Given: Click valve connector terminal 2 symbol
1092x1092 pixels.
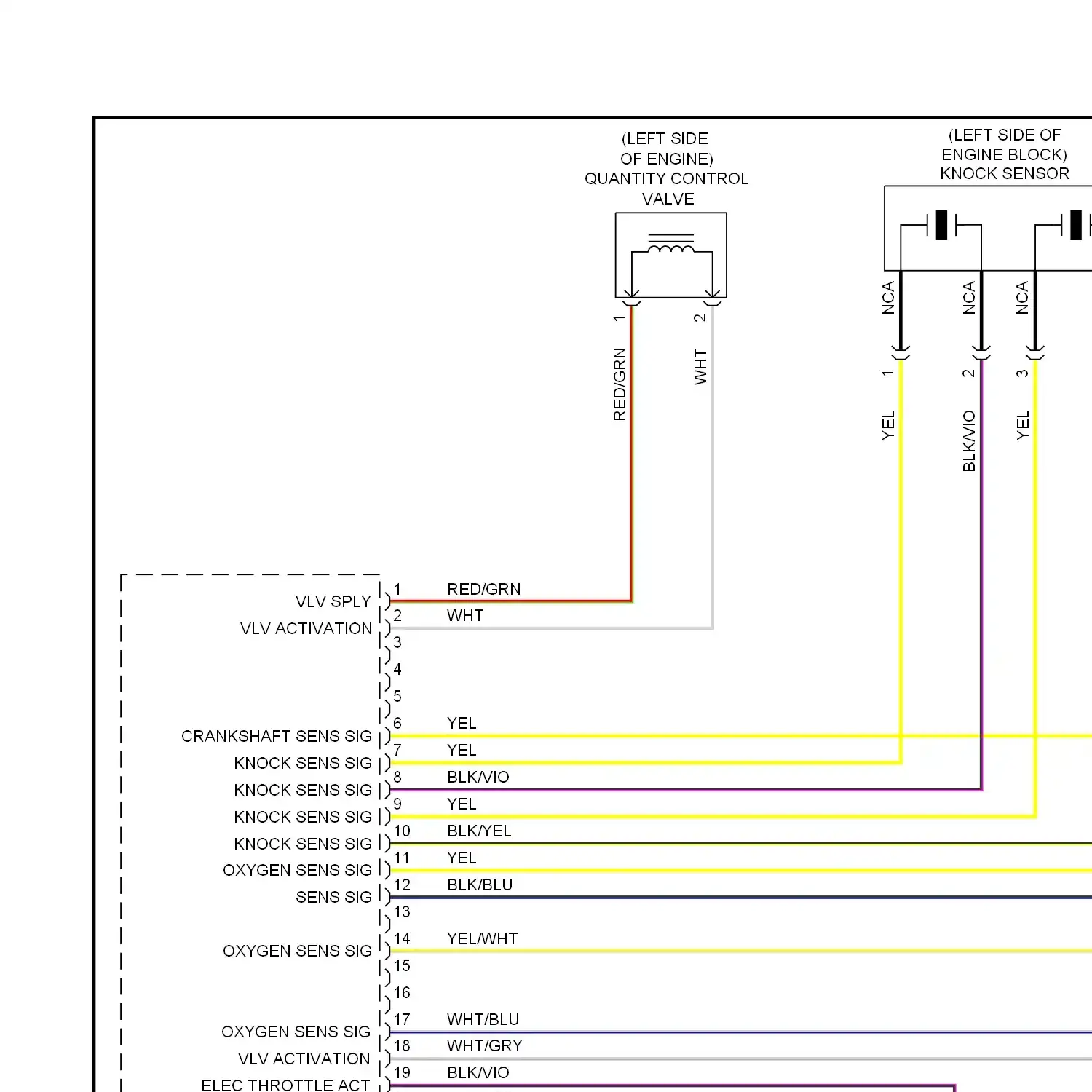Looking at the screenshot, I should click(x=713, y=299).
